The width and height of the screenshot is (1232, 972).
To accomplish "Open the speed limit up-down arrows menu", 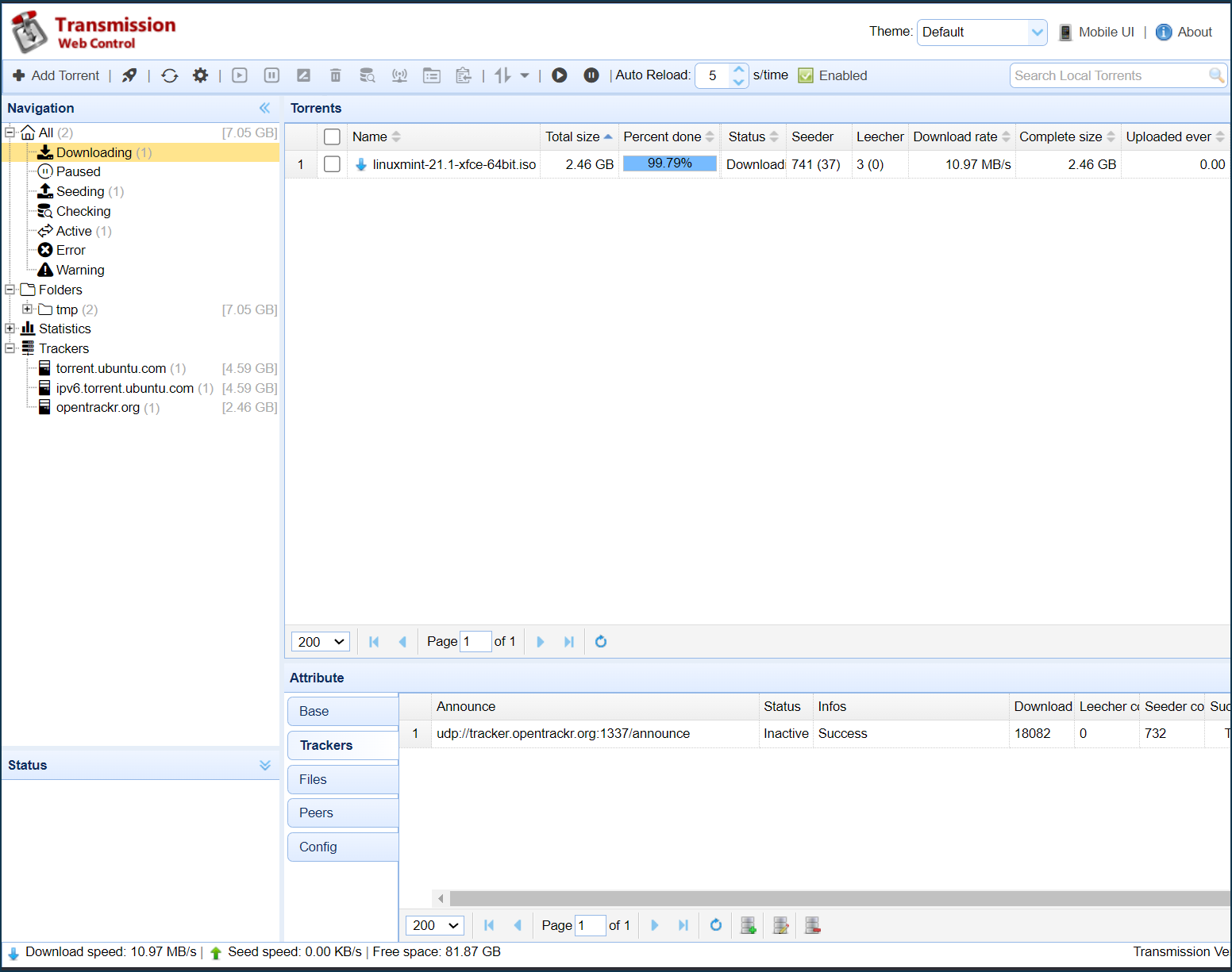I will click(511, 75).
